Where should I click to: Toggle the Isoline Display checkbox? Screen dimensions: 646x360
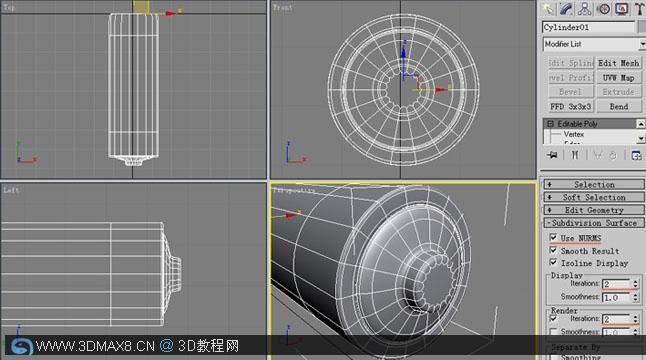point(553,262)
